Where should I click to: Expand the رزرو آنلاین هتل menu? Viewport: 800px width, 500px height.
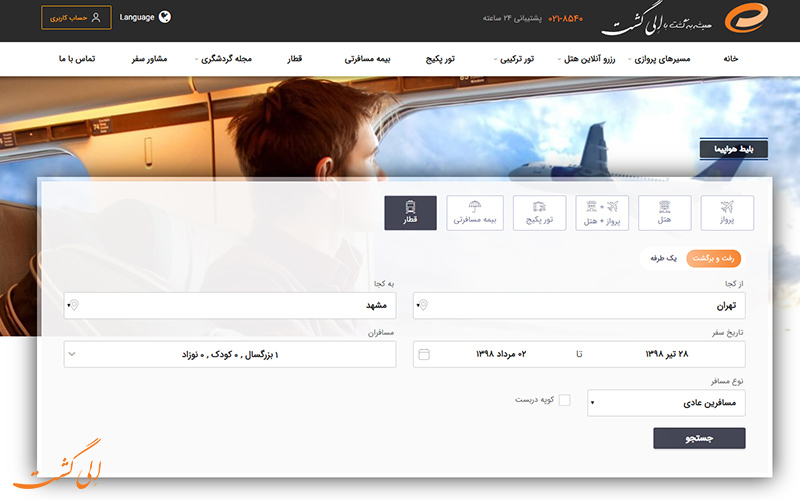(586, 59)
